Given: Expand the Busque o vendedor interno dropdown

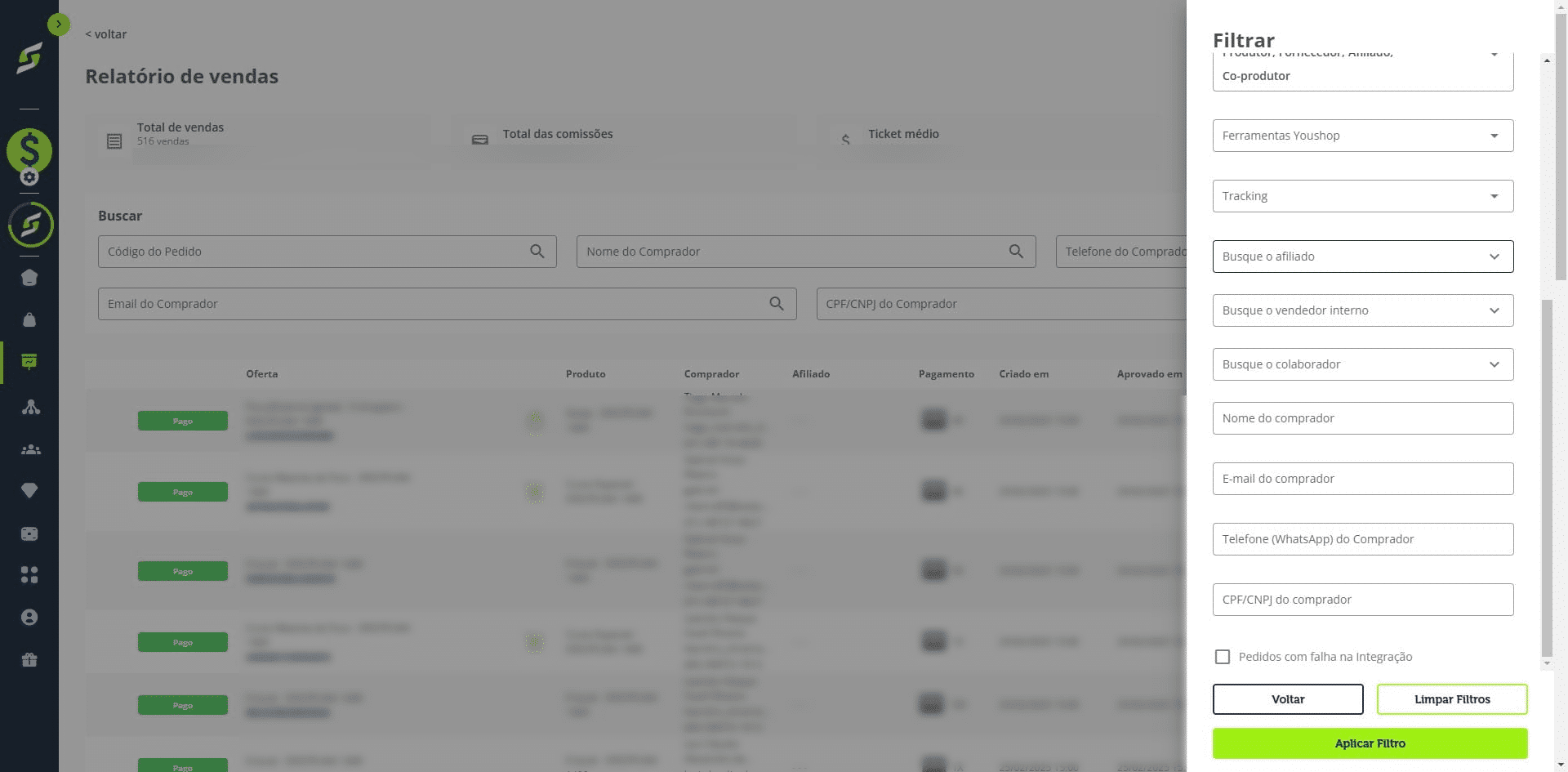Looking at the screenshot, I should point(1363,310).
